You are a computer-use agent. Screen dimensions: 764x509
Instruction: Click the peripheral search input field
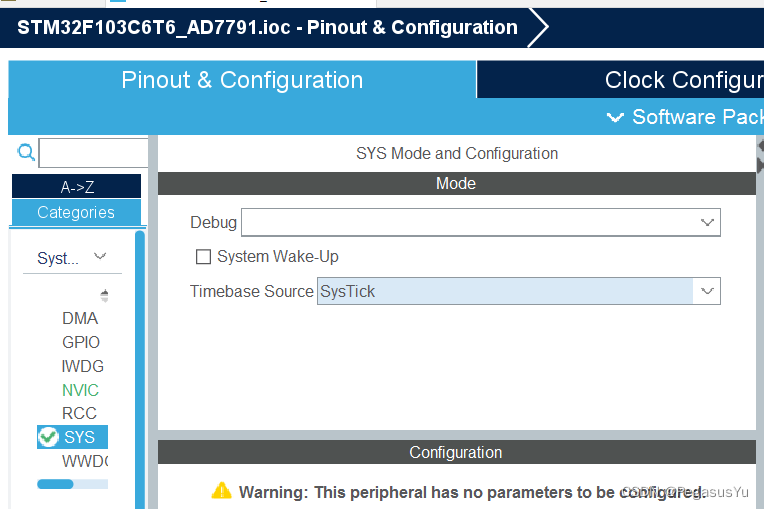(x=93, y=153)
